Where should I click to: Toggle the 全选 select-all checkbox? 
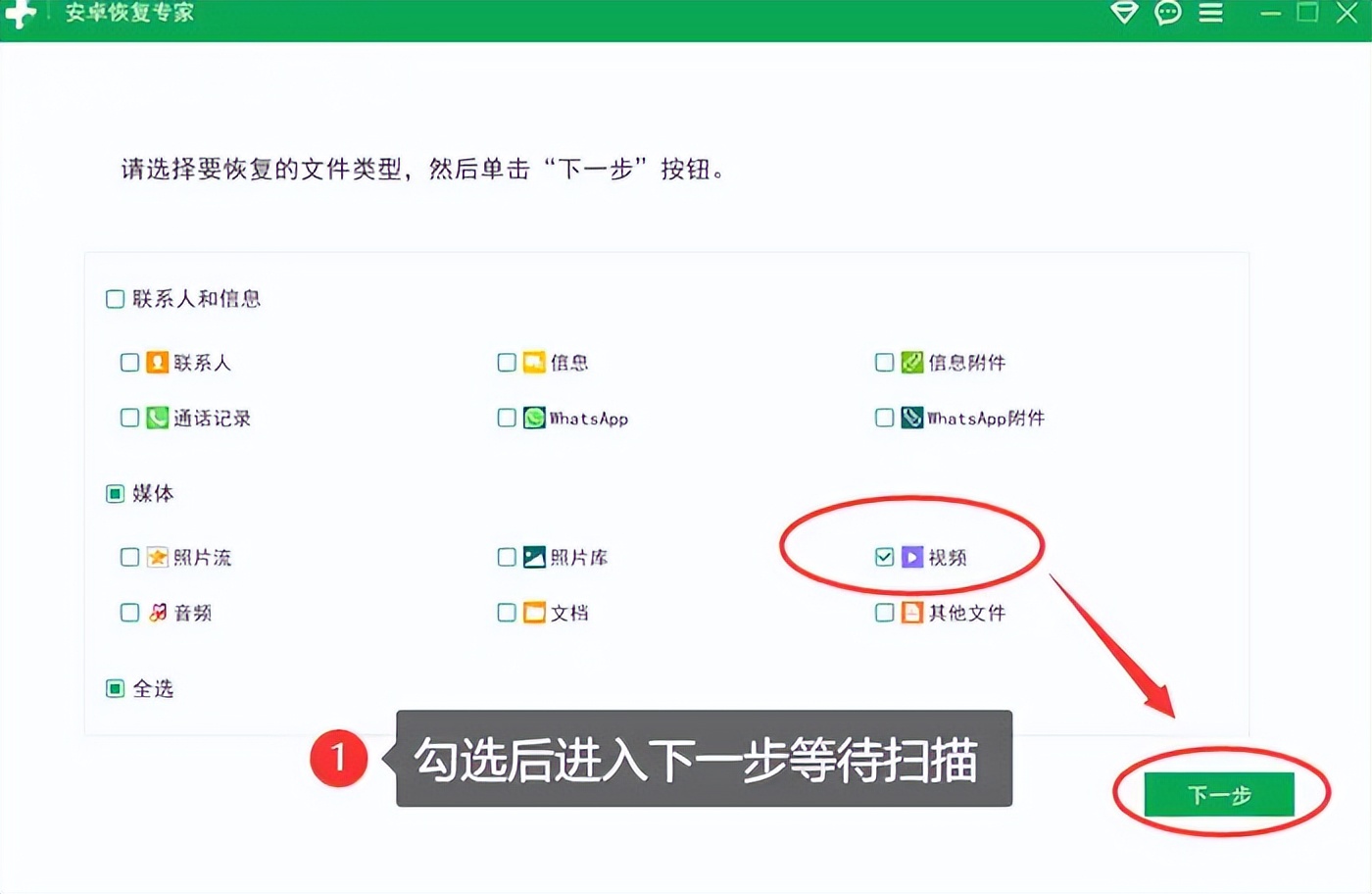[x=115, y=688]
